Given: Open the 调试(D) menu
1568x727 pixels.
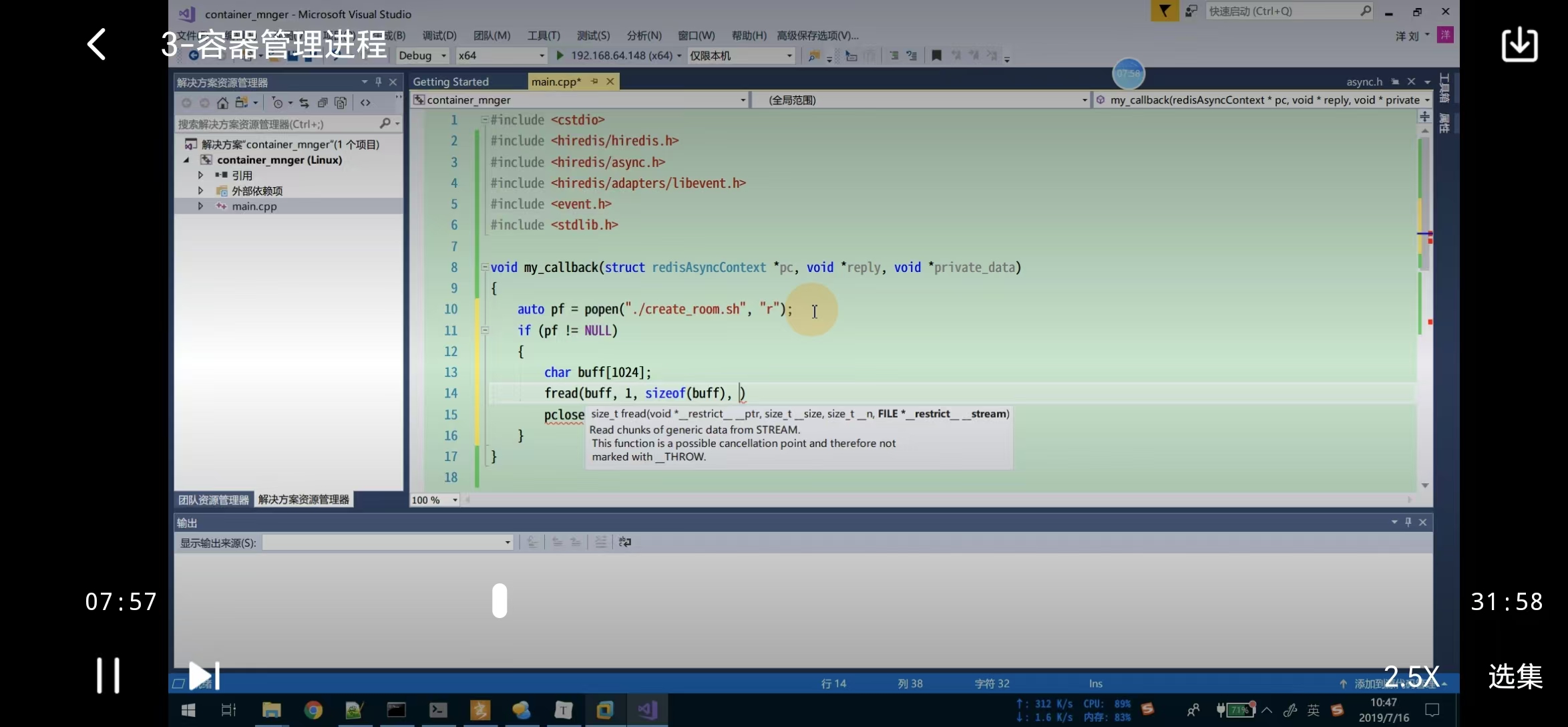Looking at the screenshot, I should click(x=439, y=35).
